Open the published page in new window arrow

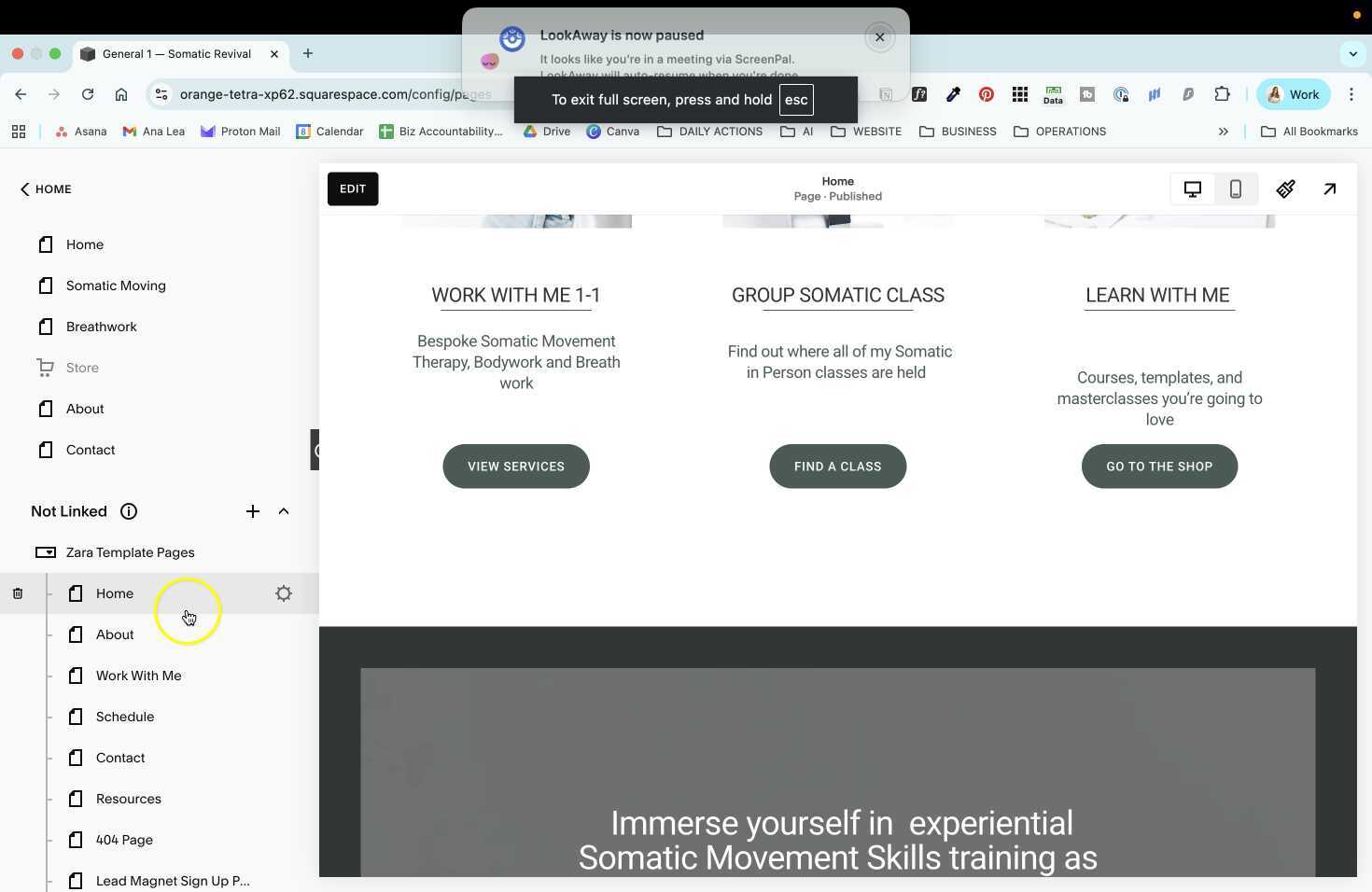tap(1329, 188)
